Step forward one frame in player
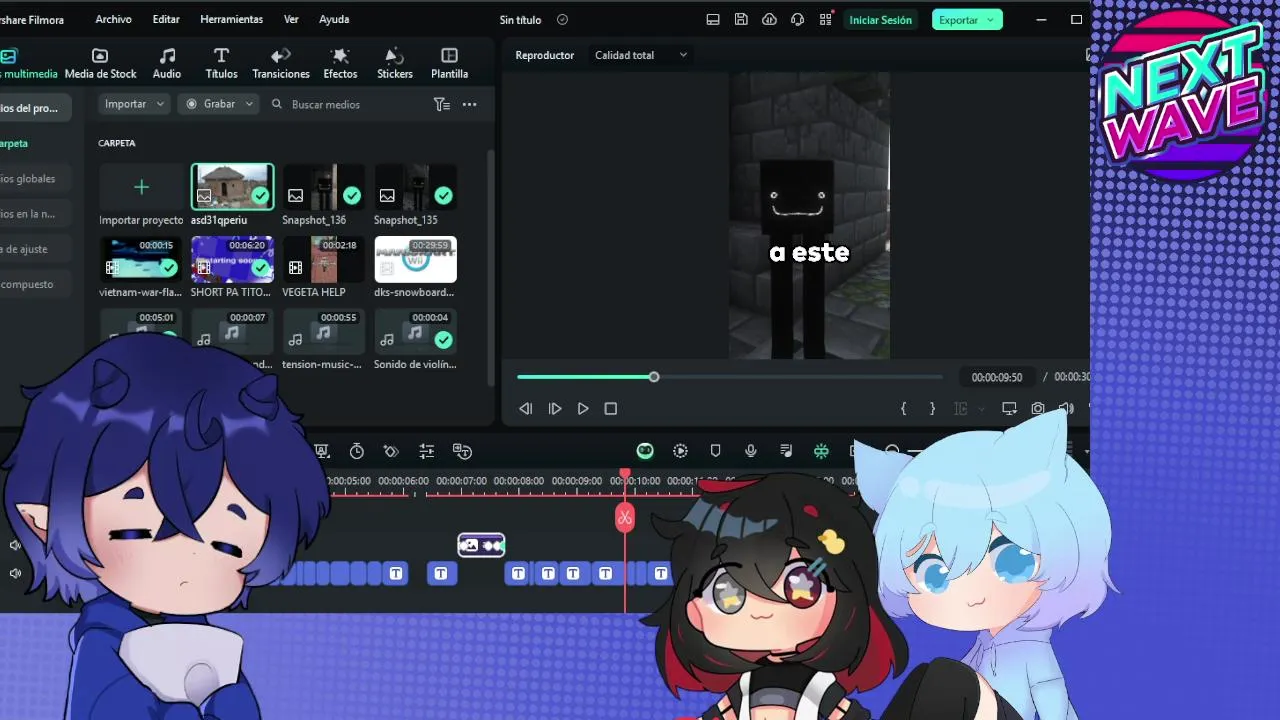Viewport: 1280px width, 720px height. [x=554, y=408]
